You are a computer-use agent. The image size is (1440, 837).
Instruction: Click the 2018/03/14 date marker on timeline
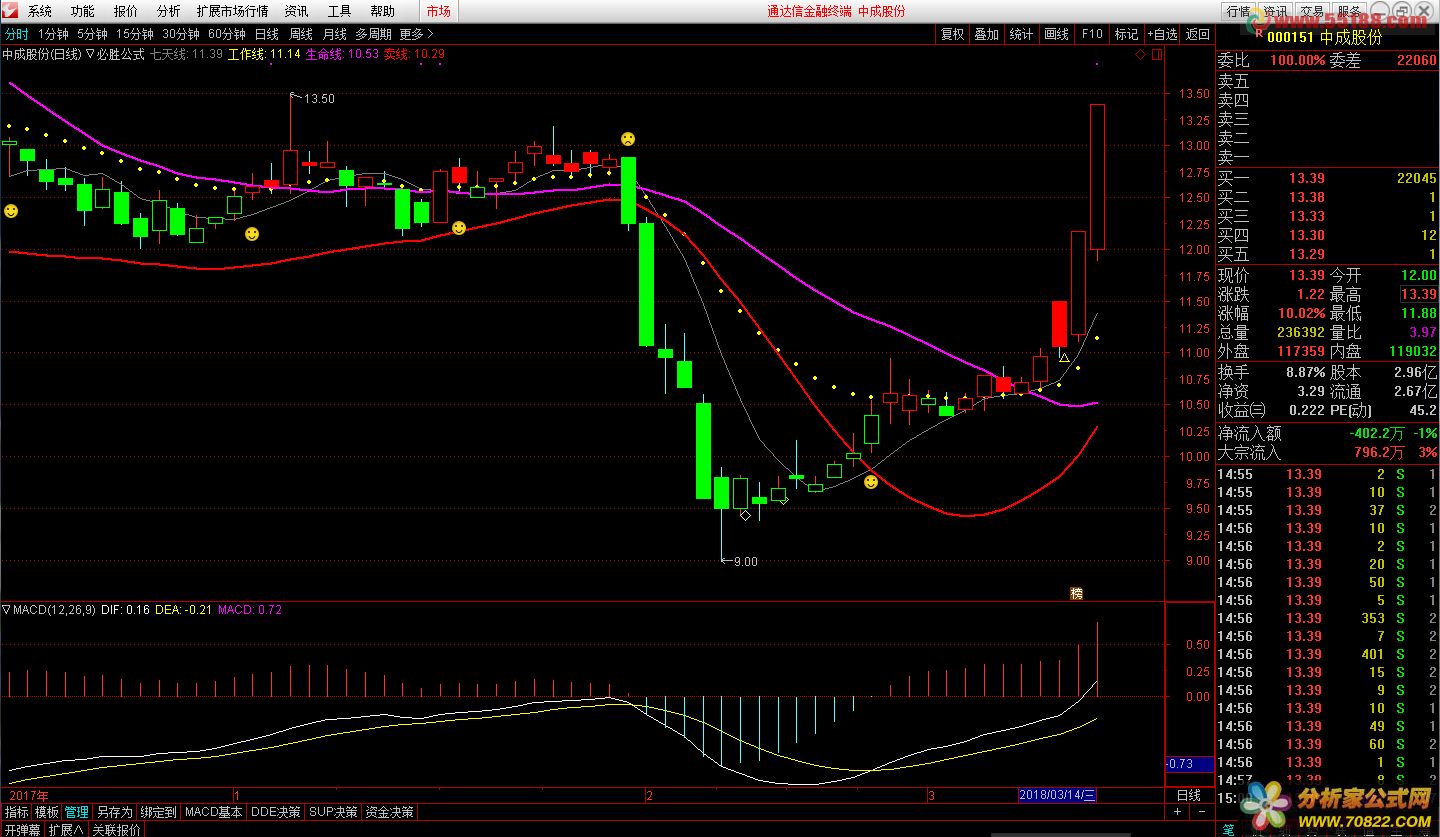pyautogui.click(x=1057, y=795)
